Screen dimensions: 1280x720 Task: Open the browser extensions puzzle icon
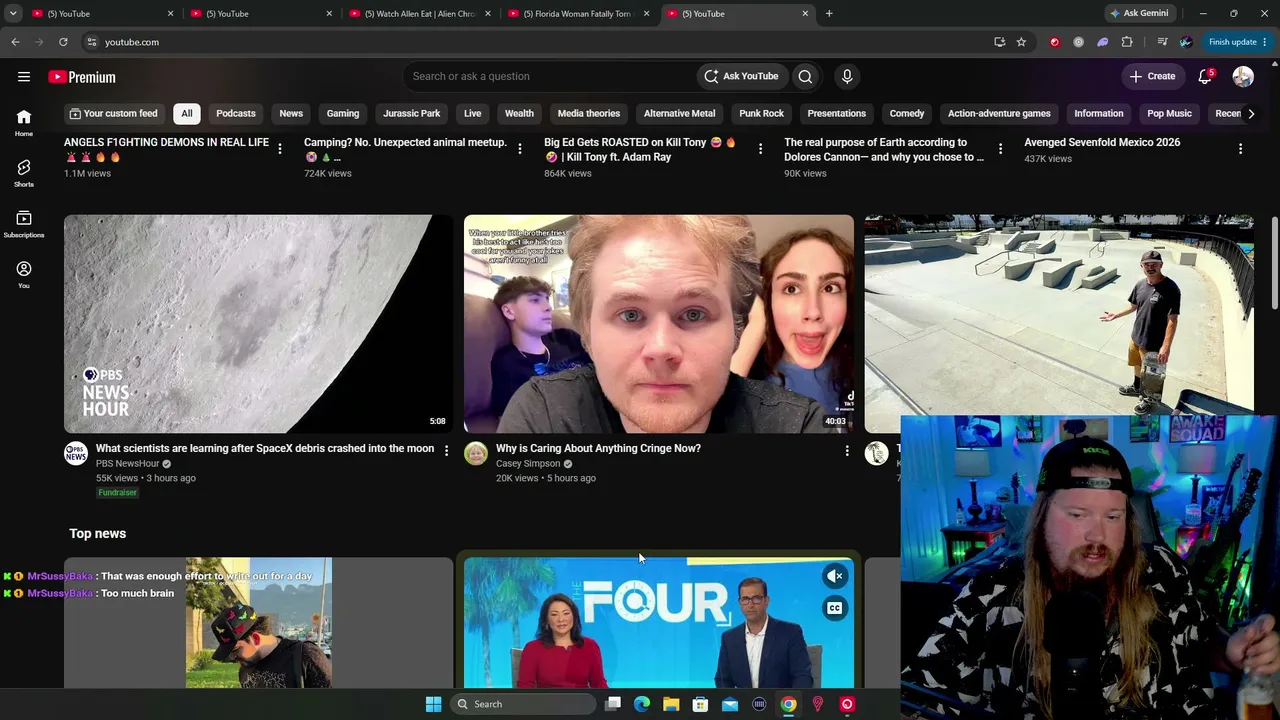pyautogui.click(x=1127, y=42)
